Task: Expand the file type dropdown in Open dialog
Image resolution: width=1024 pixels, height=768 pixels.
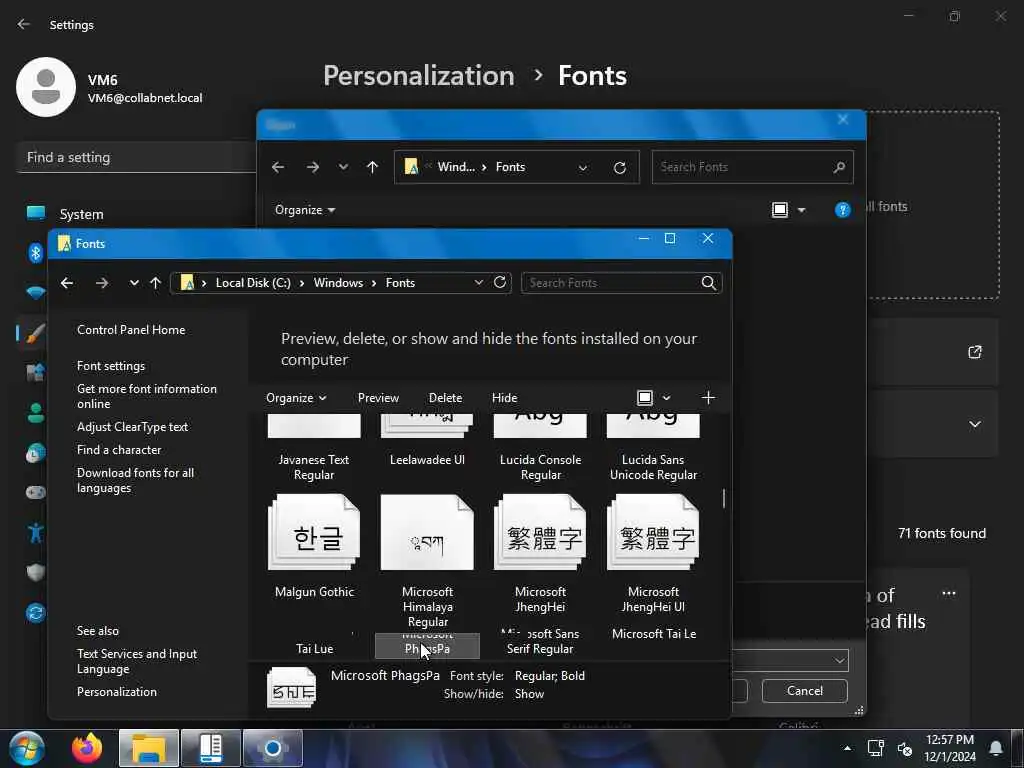Action: [x=839, y=660]
